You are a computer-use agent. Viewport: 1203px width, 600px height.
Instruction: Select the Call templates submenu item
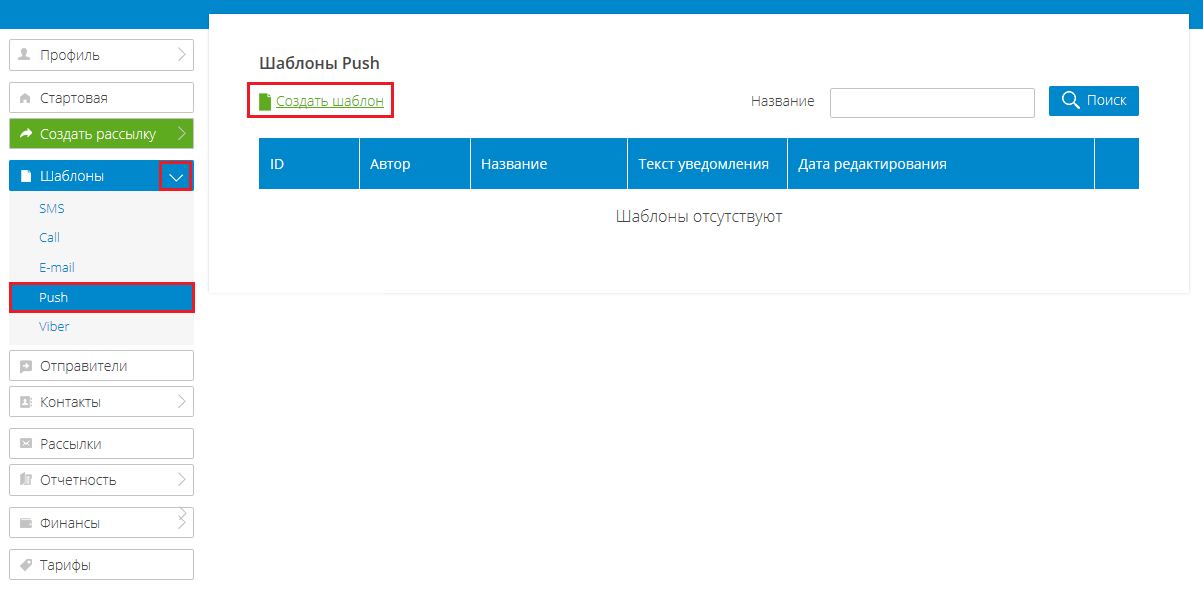(x=50, y=237)
